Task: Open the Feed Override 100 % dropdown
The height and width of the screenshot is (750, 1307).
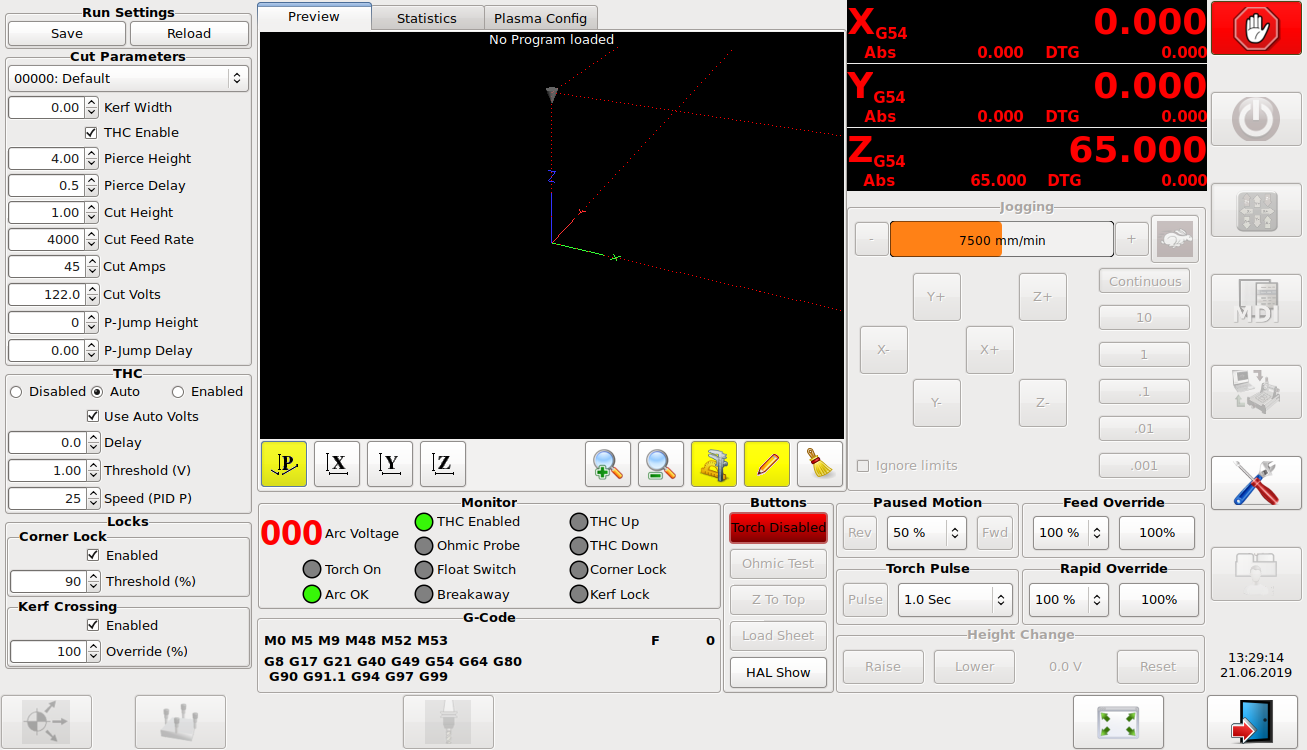Action: click(1070, 533)
